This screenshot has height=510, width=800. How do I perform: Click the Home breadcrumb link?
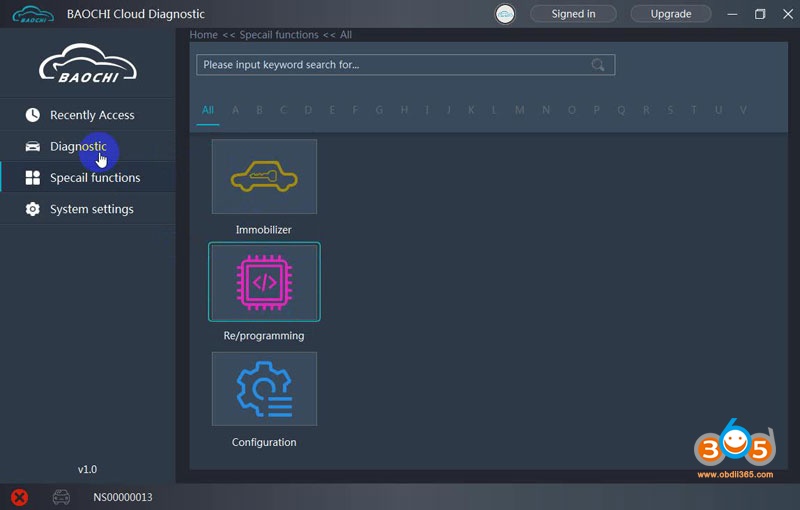point(204,35)
